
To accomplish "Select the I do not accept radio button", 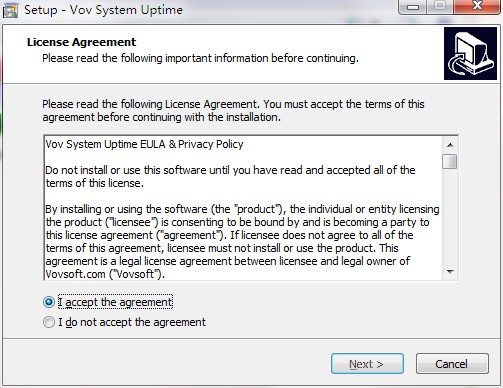I will click(x=49, y=322).
